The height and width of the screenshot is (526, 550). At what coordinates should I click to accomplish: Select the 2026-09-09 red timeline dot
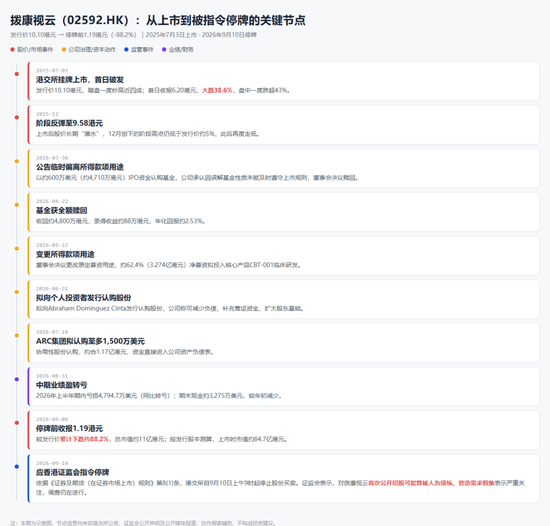(16, 423)
